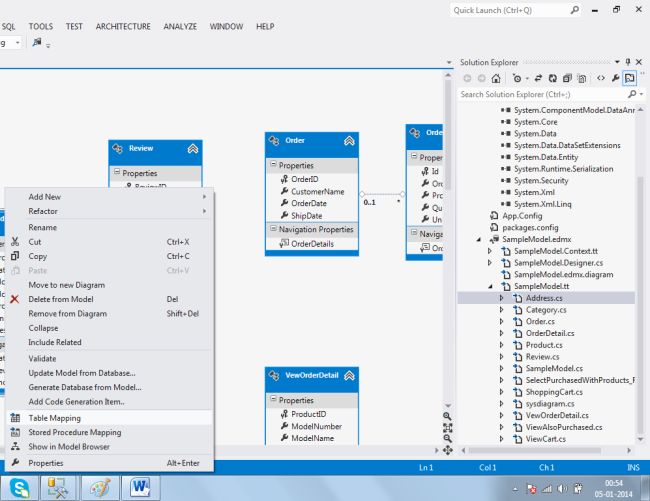This screenshot has width=650, height=501.
Task: Select Update Model from Database option
Action: click(x=109, y=373)
